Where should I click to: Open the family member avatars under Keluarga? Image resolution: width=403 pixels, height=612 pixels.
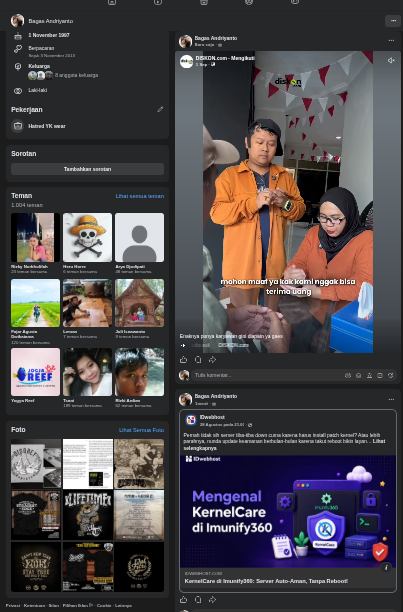point(41,75)
